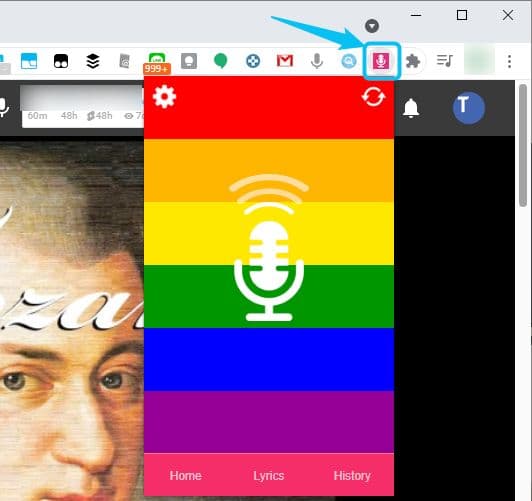Open the Extensions puzzle piece menu
The height and width of the screenshot is (501, 532).
click(x=413, y=61)
